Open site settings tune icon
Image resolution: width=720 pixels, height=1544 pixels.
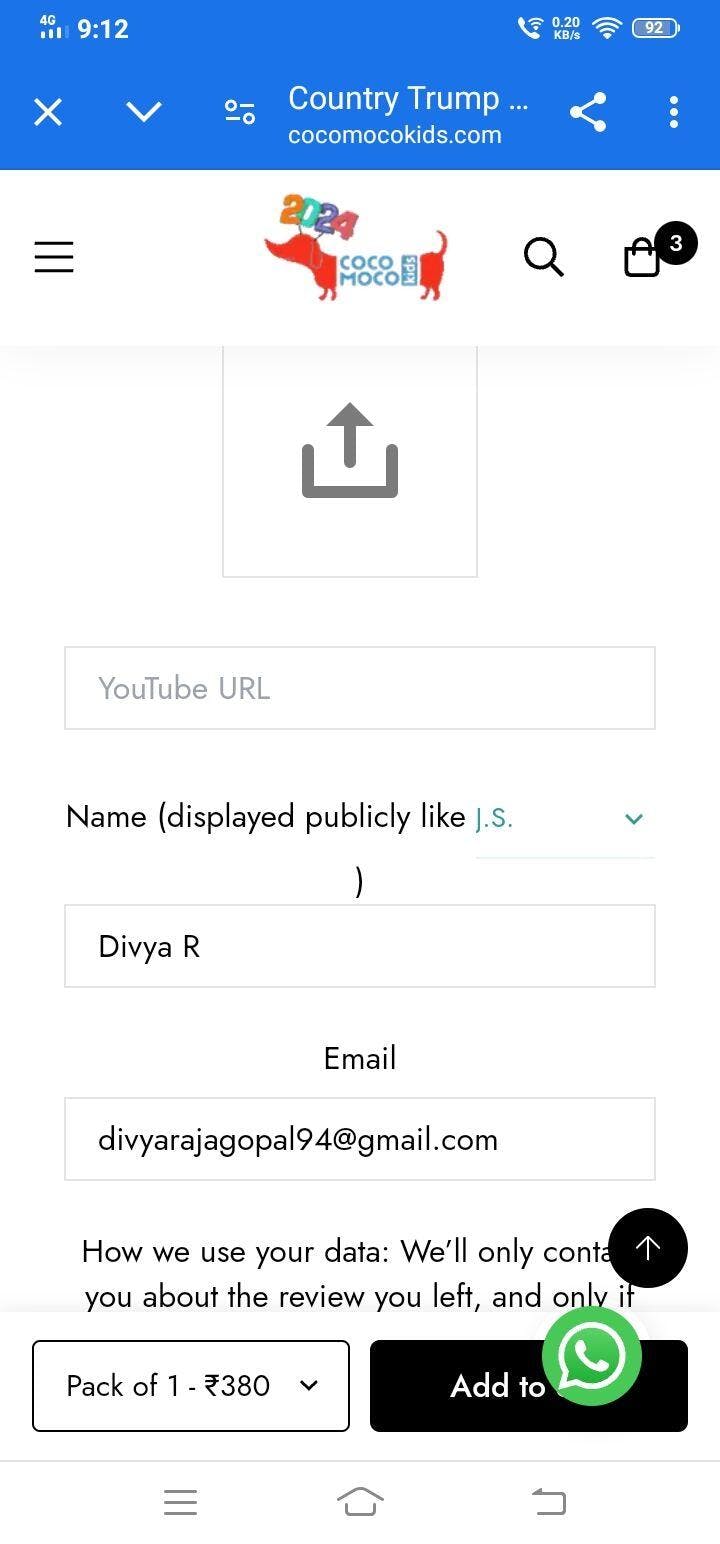pyautogui.click(x=240, y=112)
